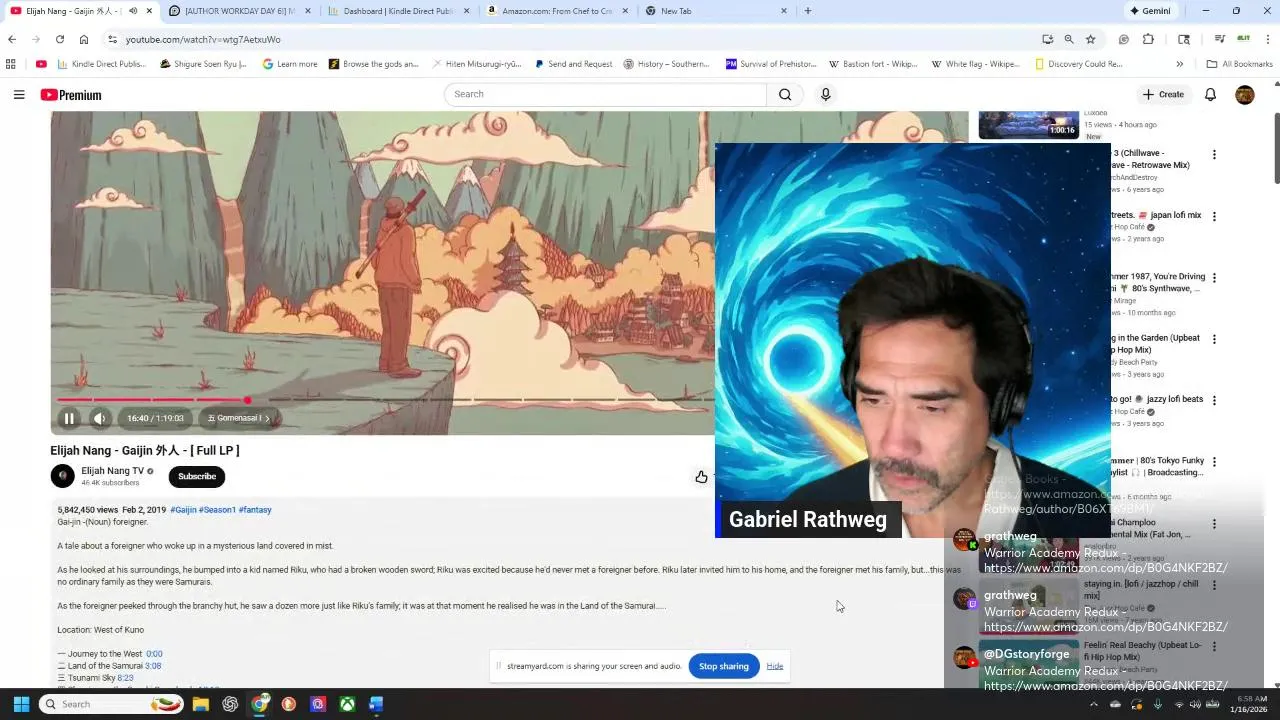The width and height of the screenshot is (1280, 720).
Task: Click the red playhead scrubber dot
Action: [x=247, y=400]
